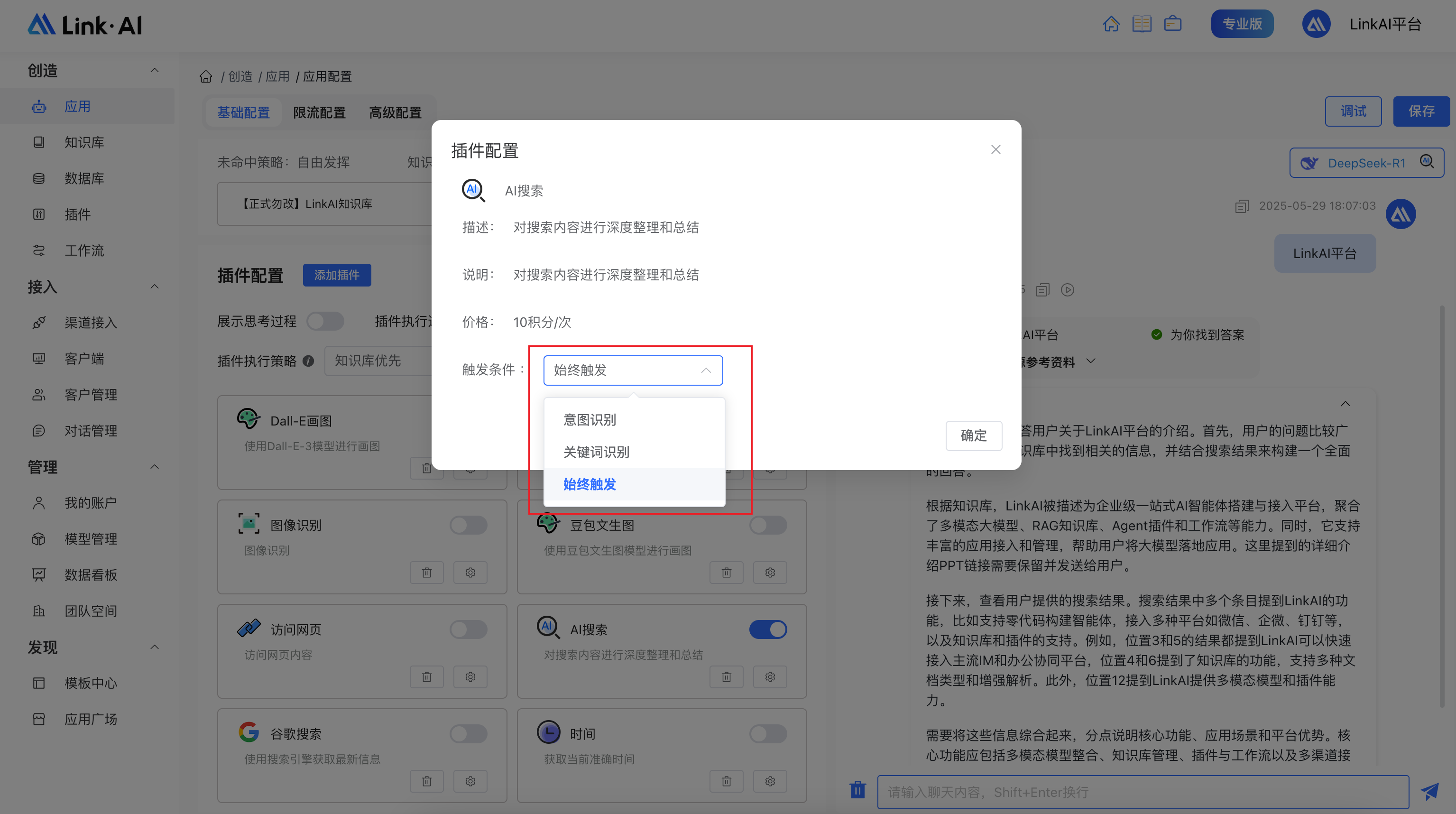Delete the 访问网页 plugin via trash icon
The width and height of the screenshot is (1456, 814).
pos(427,677)
